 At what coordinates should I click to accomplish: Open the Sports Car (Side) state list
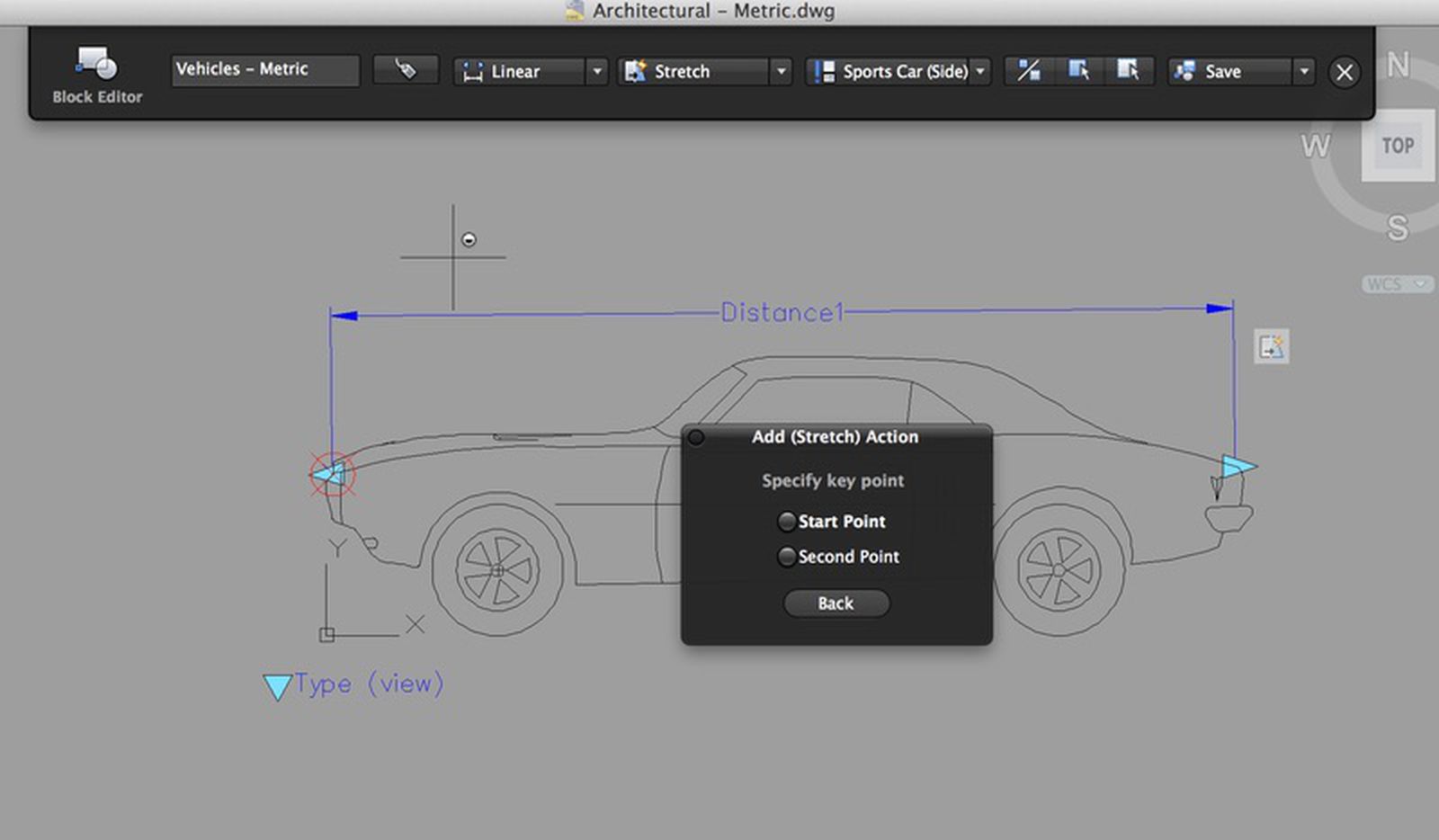click(x=980, y=71)
